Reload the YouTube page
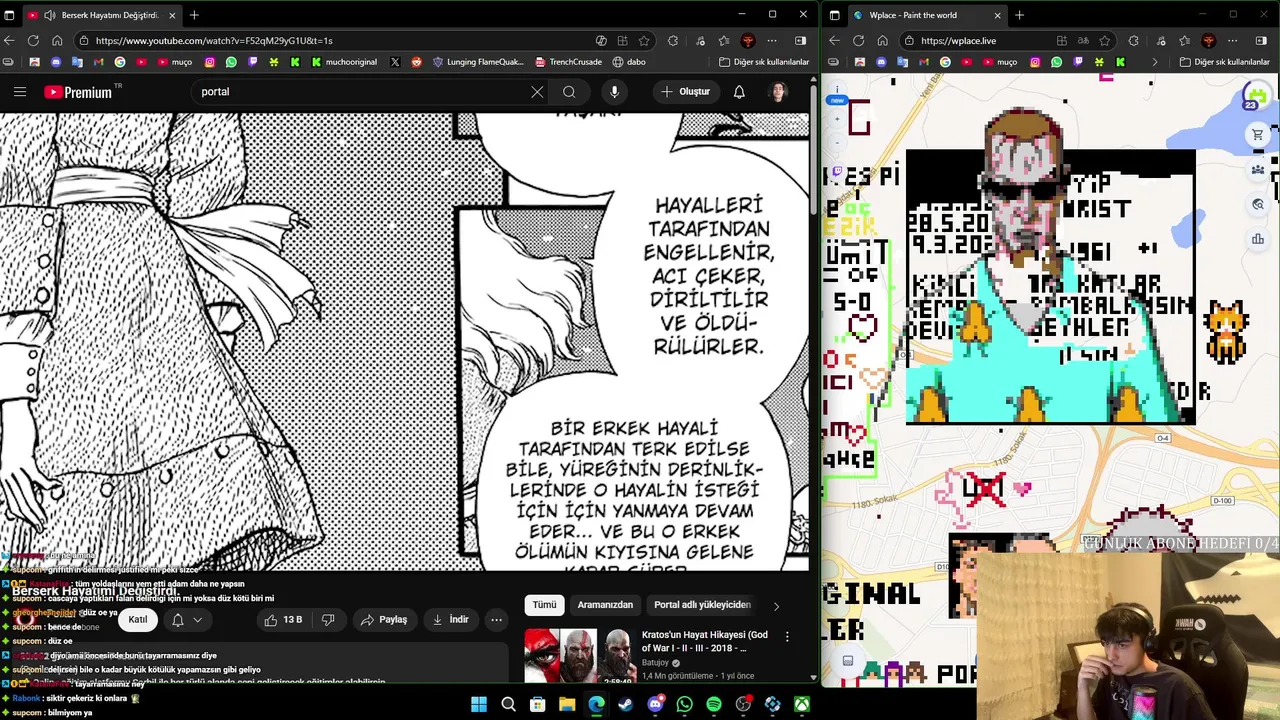This screenshot has height=720, width=1280. (x=33, y=41)
